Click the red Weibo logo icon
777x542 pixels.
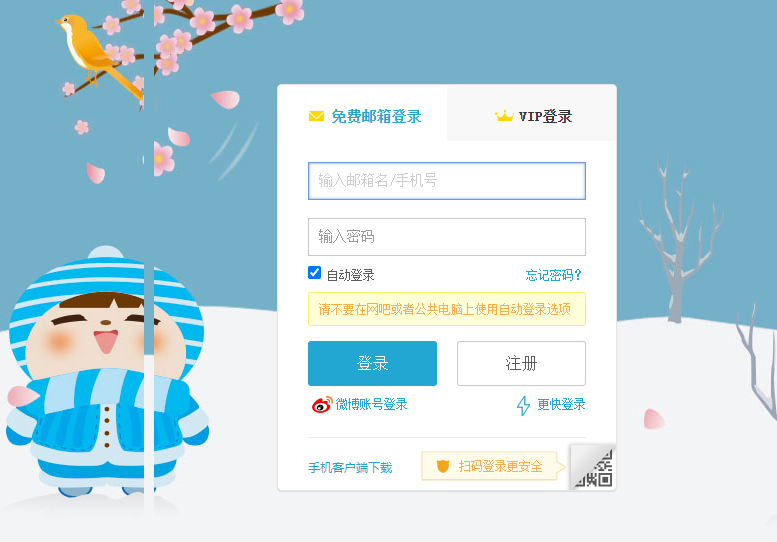[x=322, y=405]
